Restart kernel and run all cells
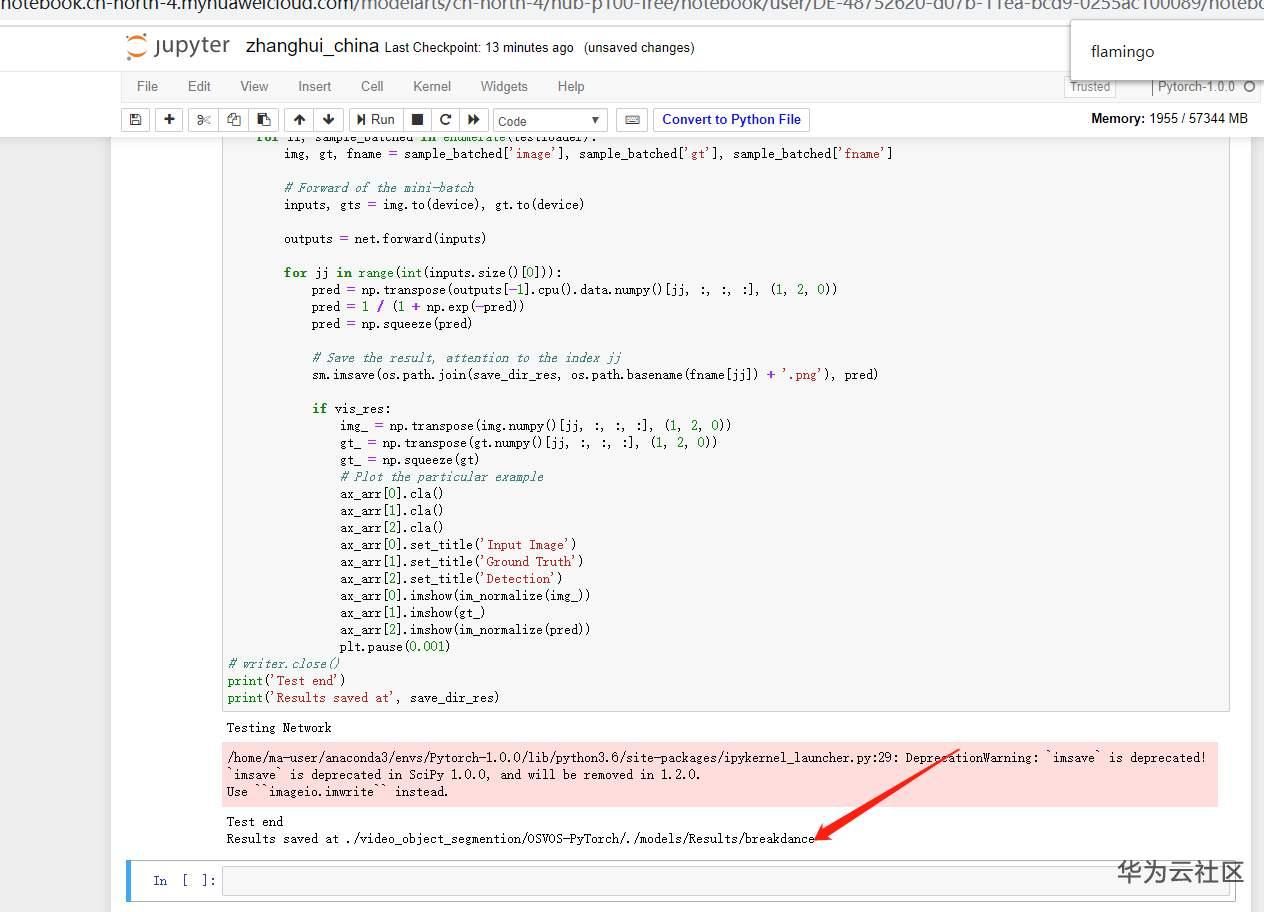 coord(475,120)
